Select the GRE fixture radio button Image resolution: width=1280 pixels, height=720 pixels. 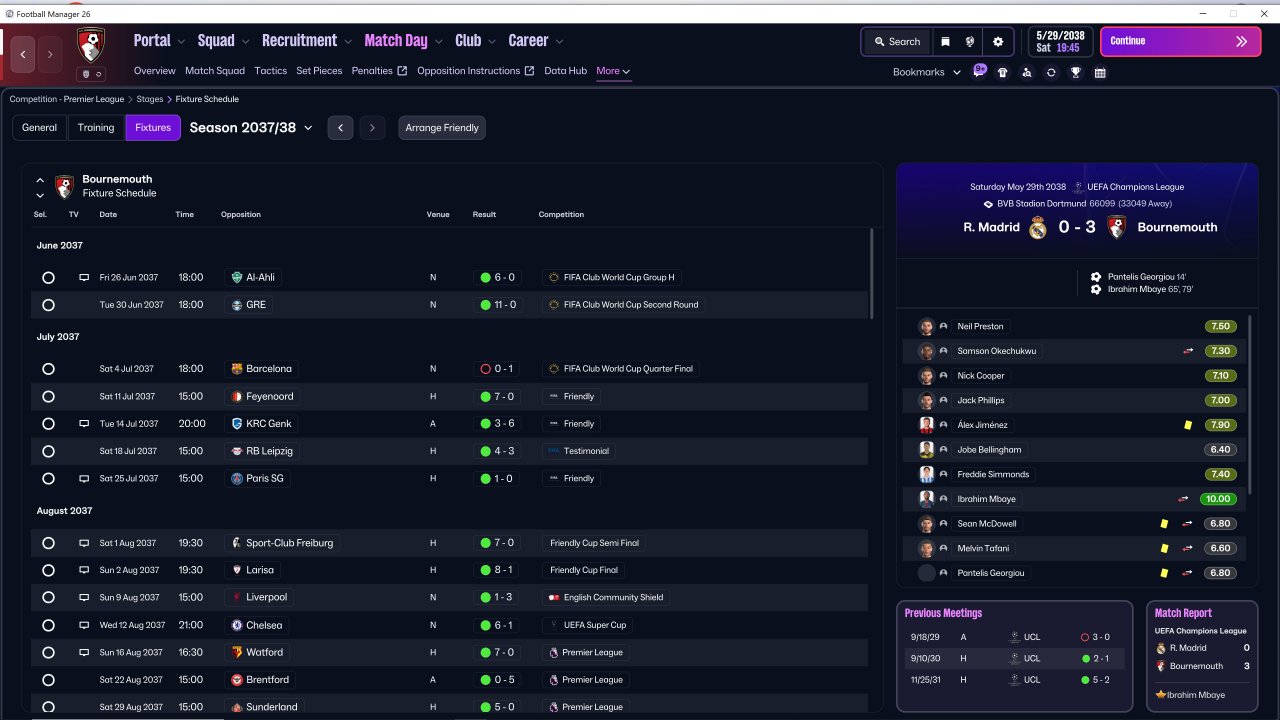48,305
